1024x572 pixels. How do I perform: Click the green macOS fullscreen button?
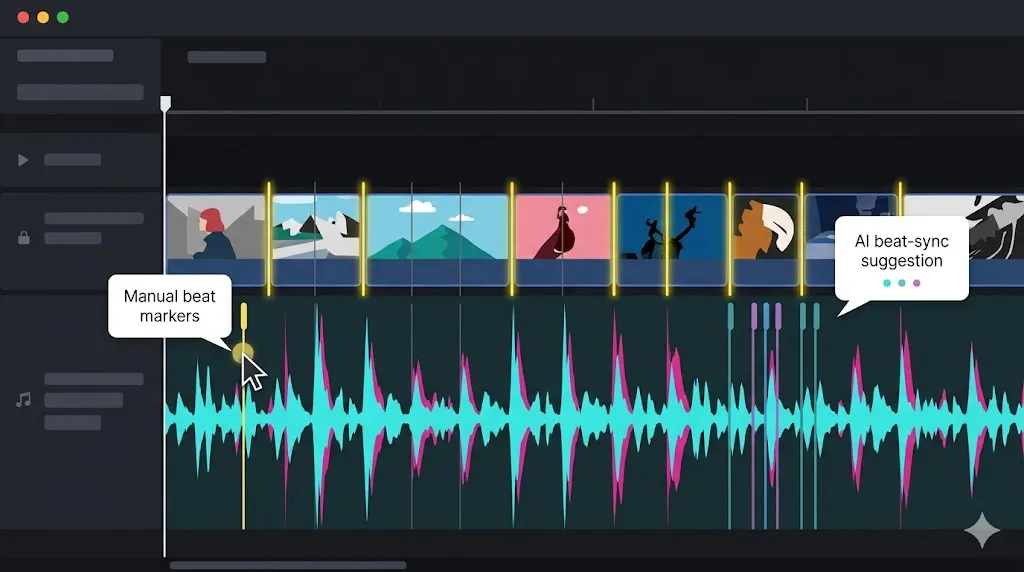63,17
